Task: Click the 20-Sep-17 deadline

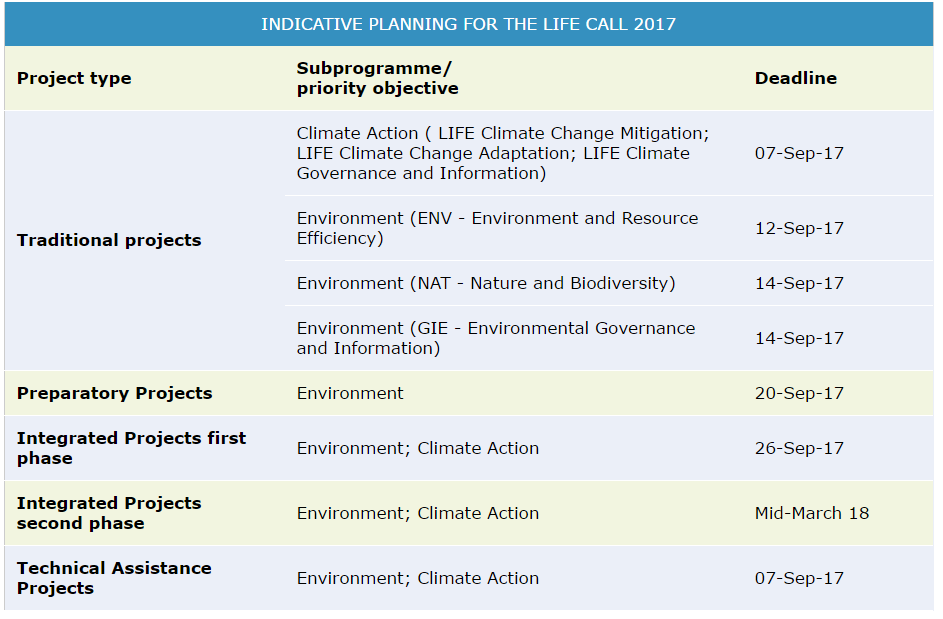Action: click(799, 393)
